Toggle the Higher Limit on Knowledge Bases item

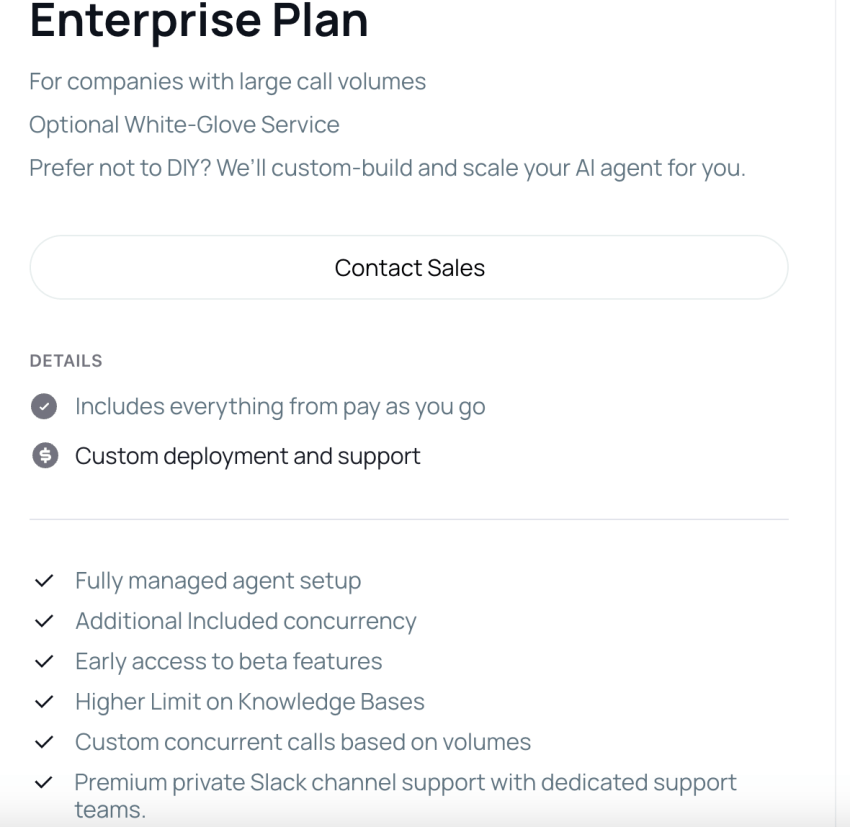[249, 701]
